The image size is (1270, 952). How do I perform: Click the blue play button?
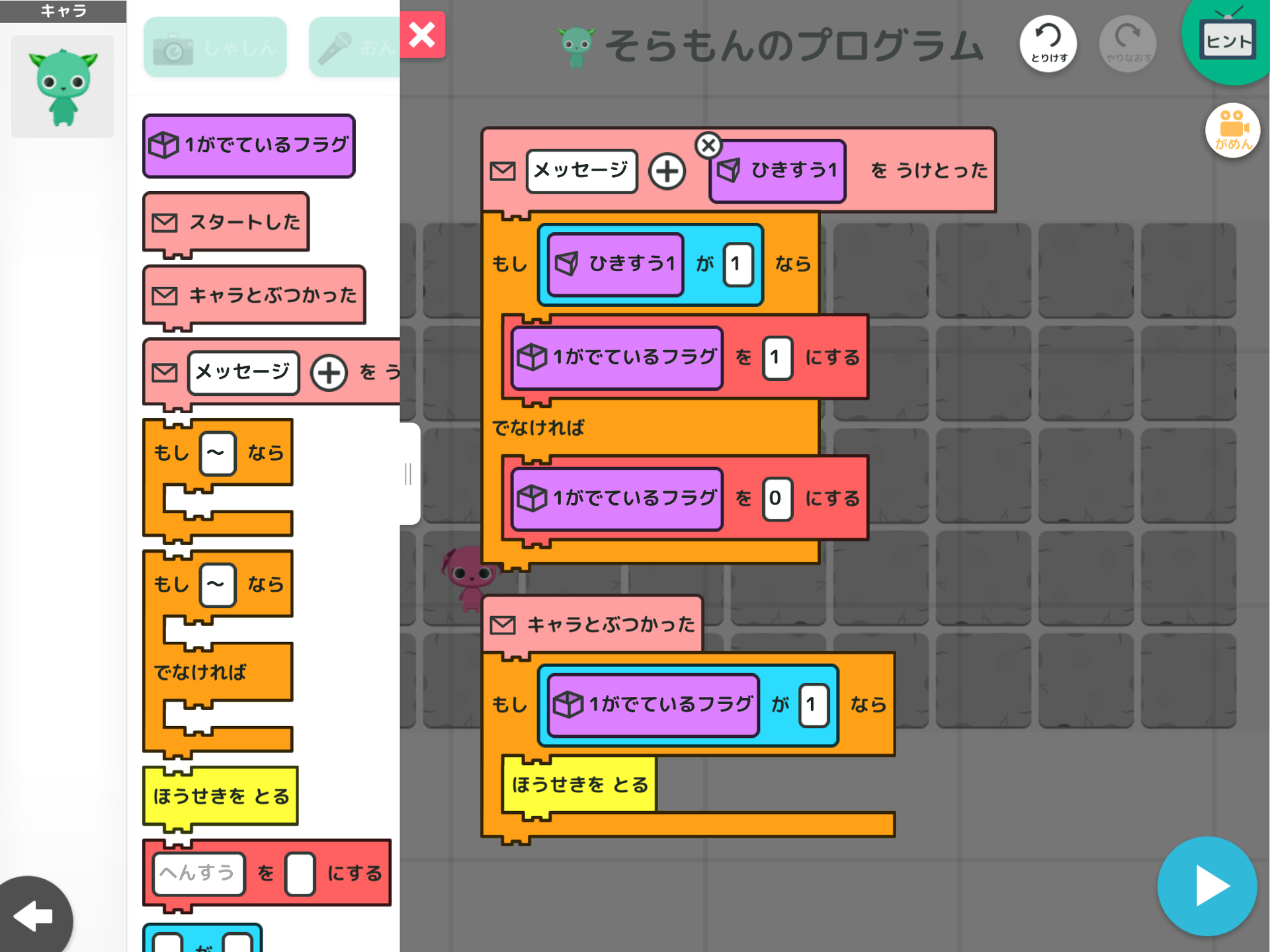[x=1206, y=886]
